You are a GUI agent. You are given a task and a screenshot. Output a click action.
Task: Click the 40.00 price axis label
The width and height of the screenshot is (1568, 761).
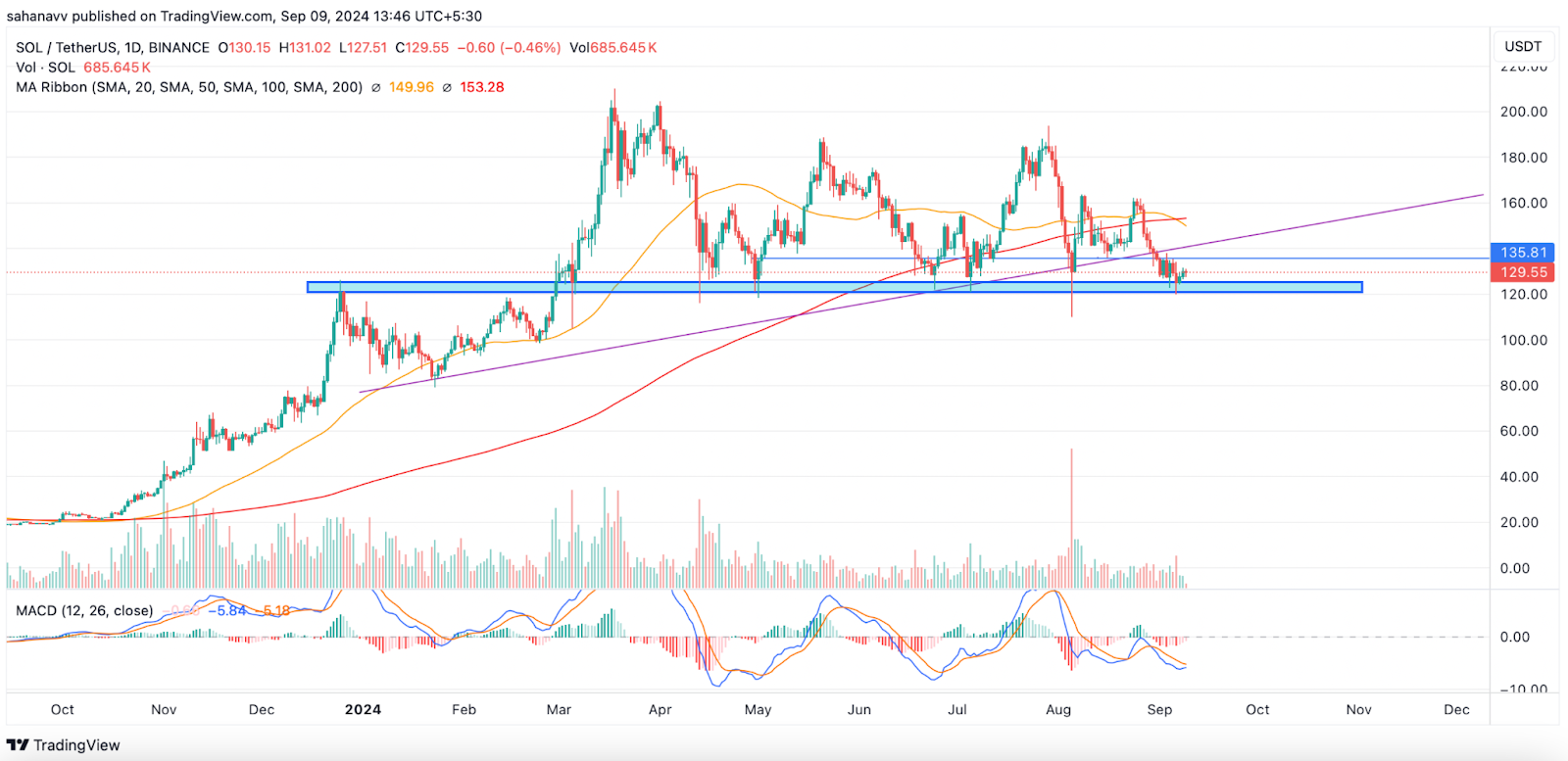[x=1519, y=477]
